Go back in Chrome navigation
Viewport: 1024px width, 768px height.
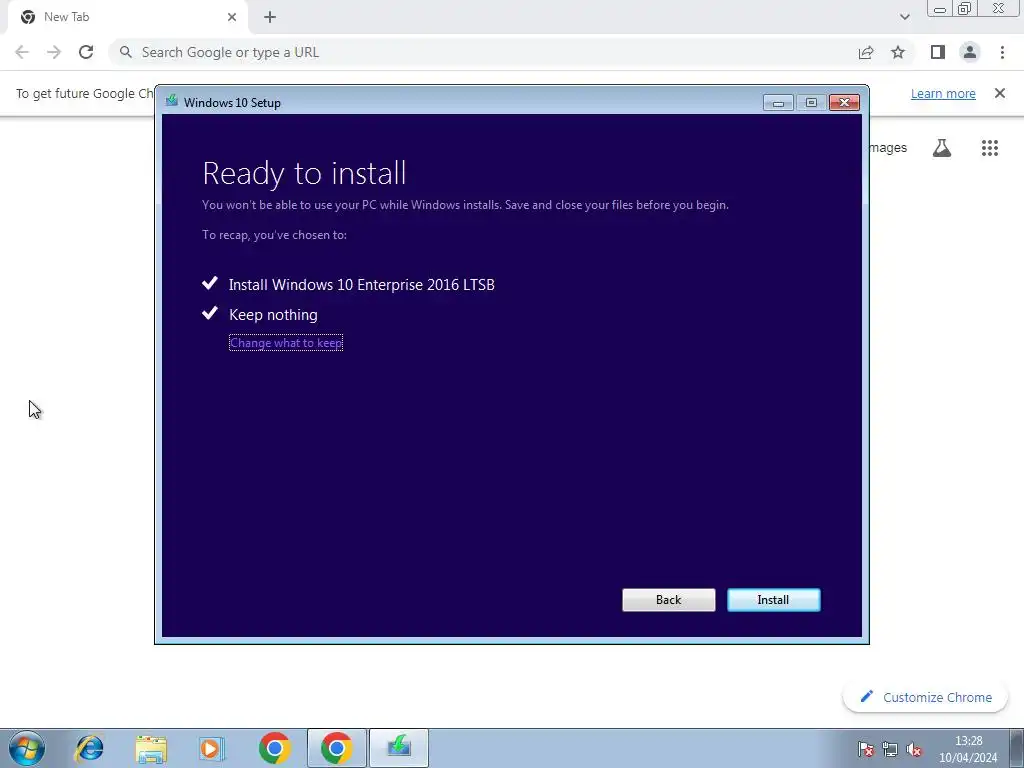22,52
